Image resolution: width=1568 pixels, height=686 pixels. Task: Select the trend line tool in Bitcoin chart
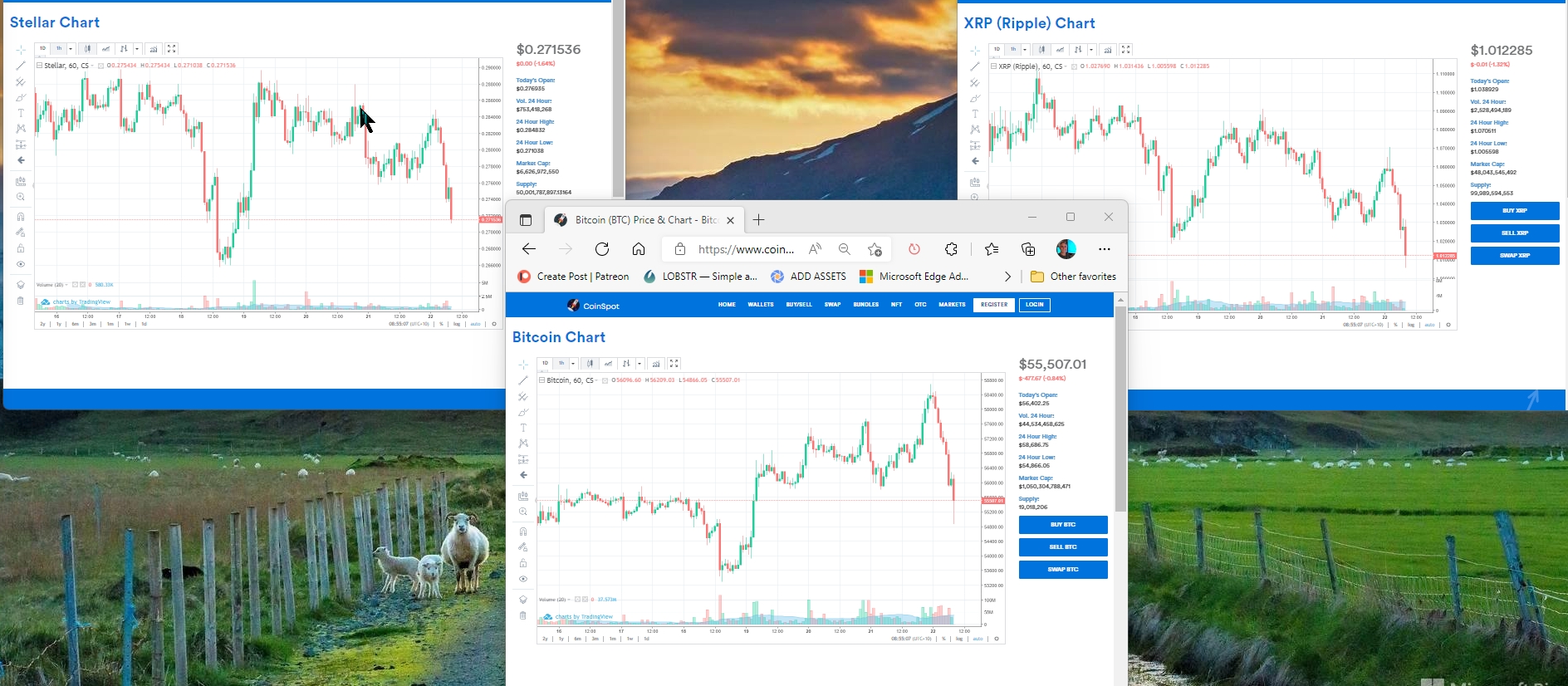tap(523, 380)
